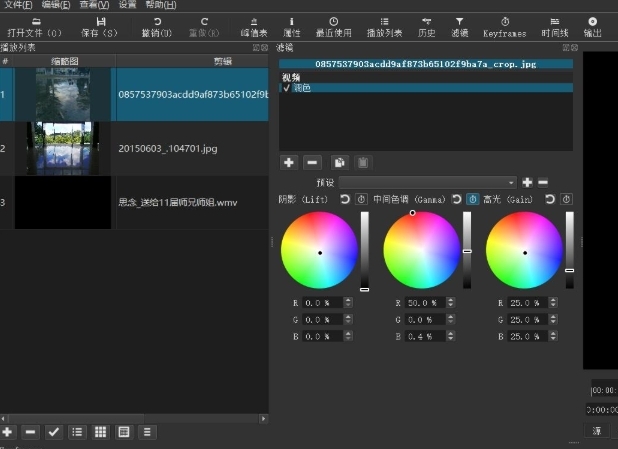The image size is (618, 449).
Task: Save the current settings as a preset
Action: (x=527, y=183)
